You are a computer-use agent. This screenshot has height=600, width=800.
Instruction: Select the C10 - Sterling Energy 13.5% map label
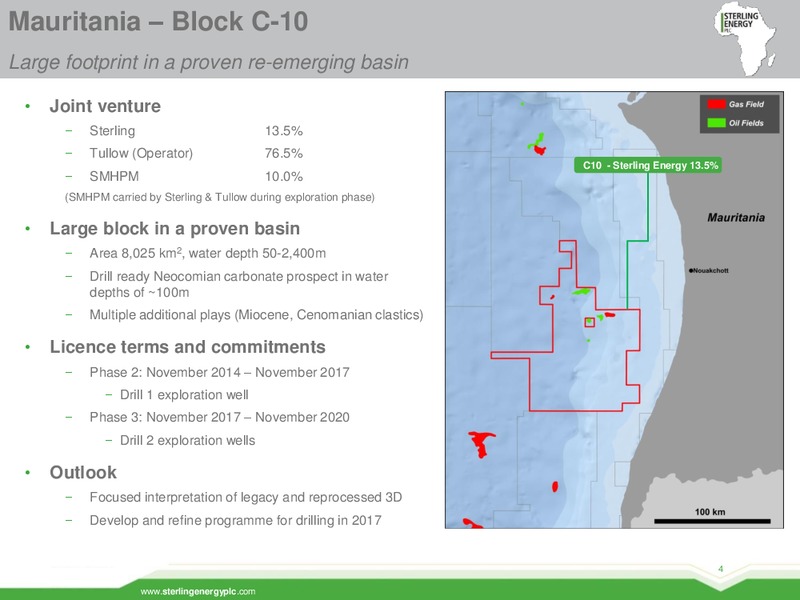[647, 165]
